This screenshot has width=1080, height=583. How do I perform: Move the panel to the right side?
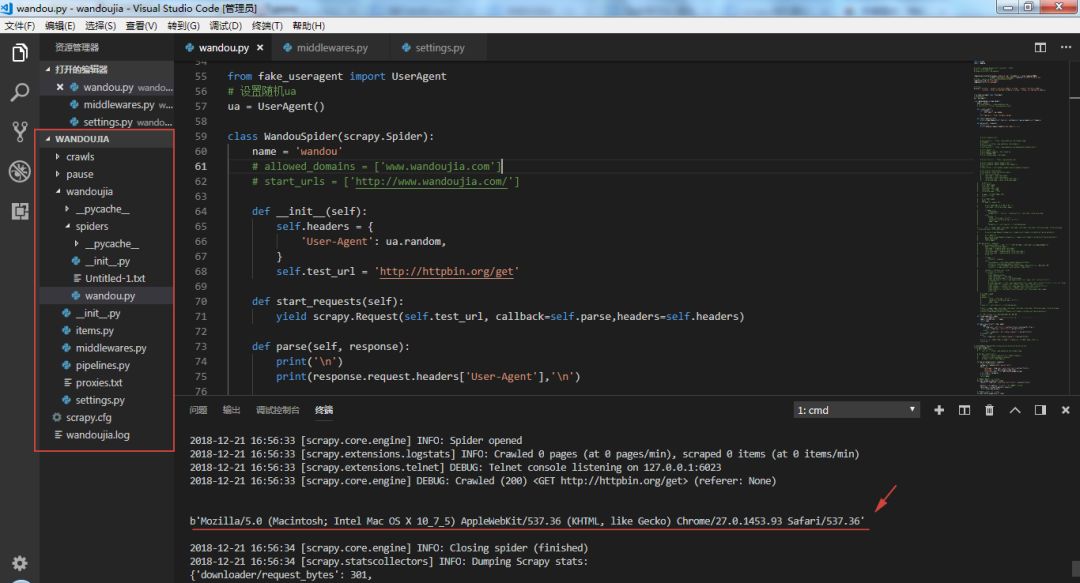(x=1040, y=410)
